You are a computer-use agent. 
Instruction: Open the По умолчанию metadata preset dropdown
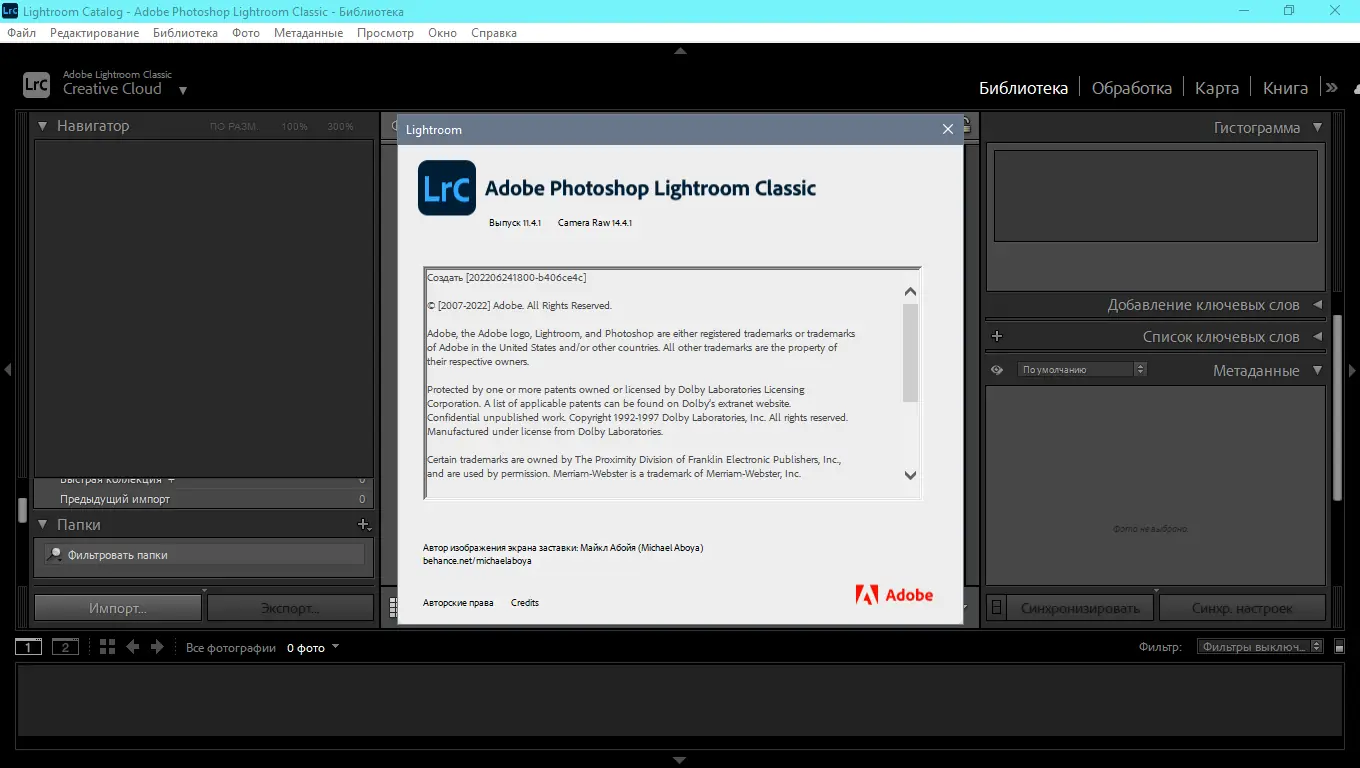[x=1082, y=370]
